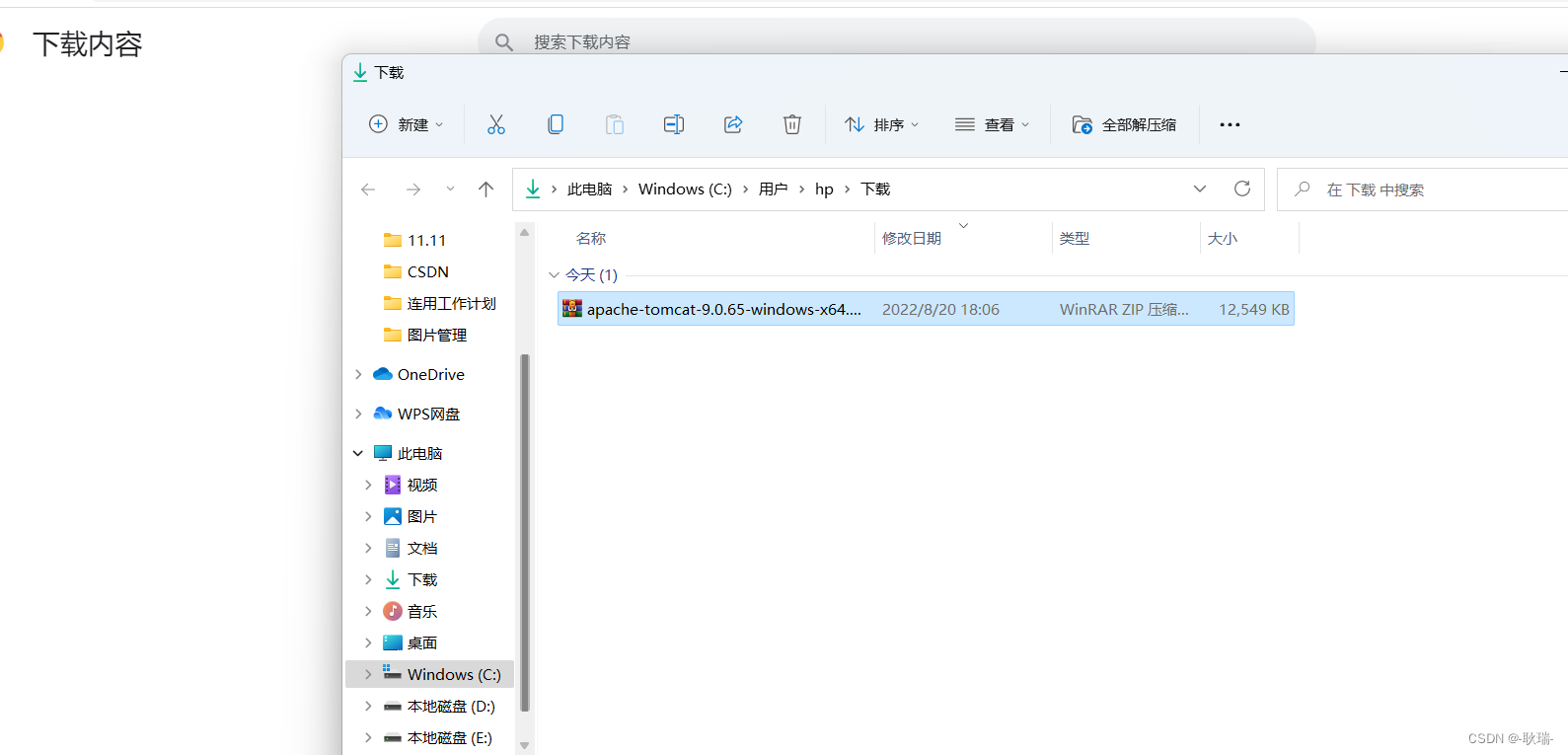Viewport: 1568px width, 755px height.
Task: Go back with the left arrow
Action: [368, 189]
